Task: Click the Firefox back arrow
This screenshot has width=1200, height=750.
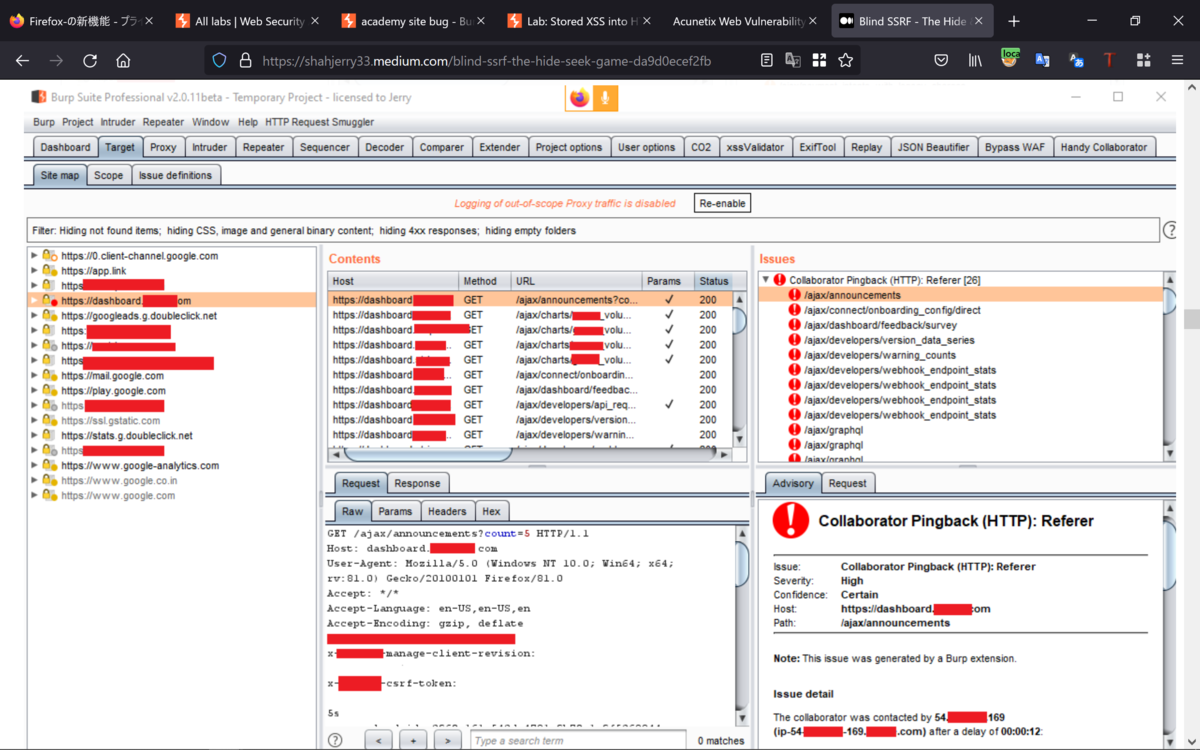Action: coord(23,61)
